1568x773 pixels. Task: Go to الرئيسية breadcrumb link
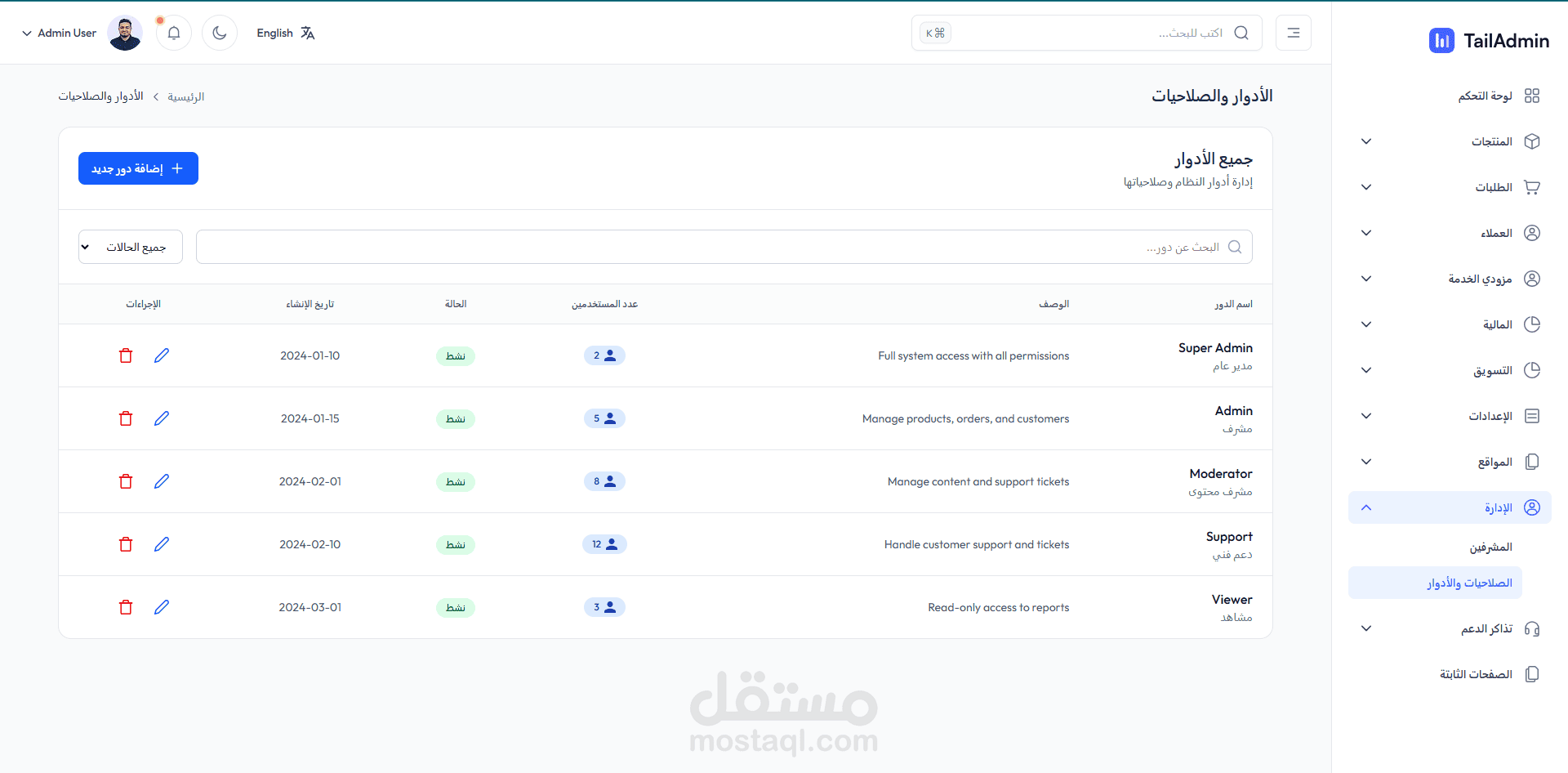coord(185,96)
